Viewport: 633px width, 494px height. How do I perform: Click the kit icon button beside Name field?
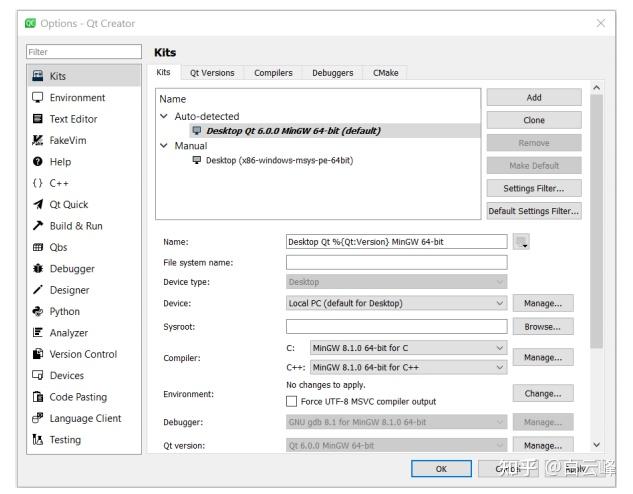tap(522, 242)
